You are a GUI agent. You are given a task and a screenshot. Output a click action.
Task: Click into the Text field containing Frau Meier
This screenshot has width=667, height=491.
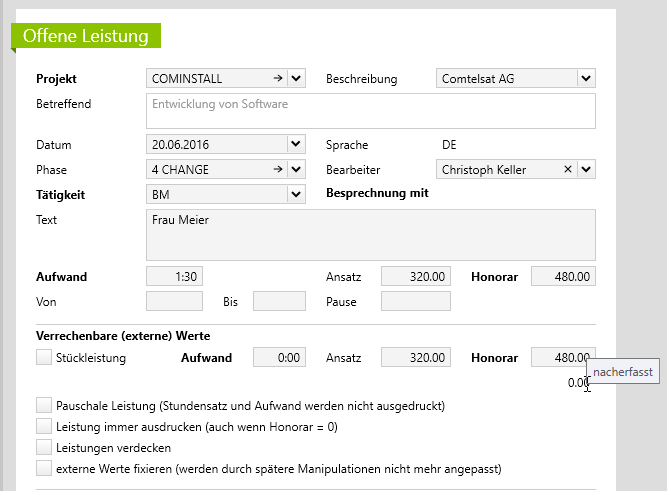[370, 235]
